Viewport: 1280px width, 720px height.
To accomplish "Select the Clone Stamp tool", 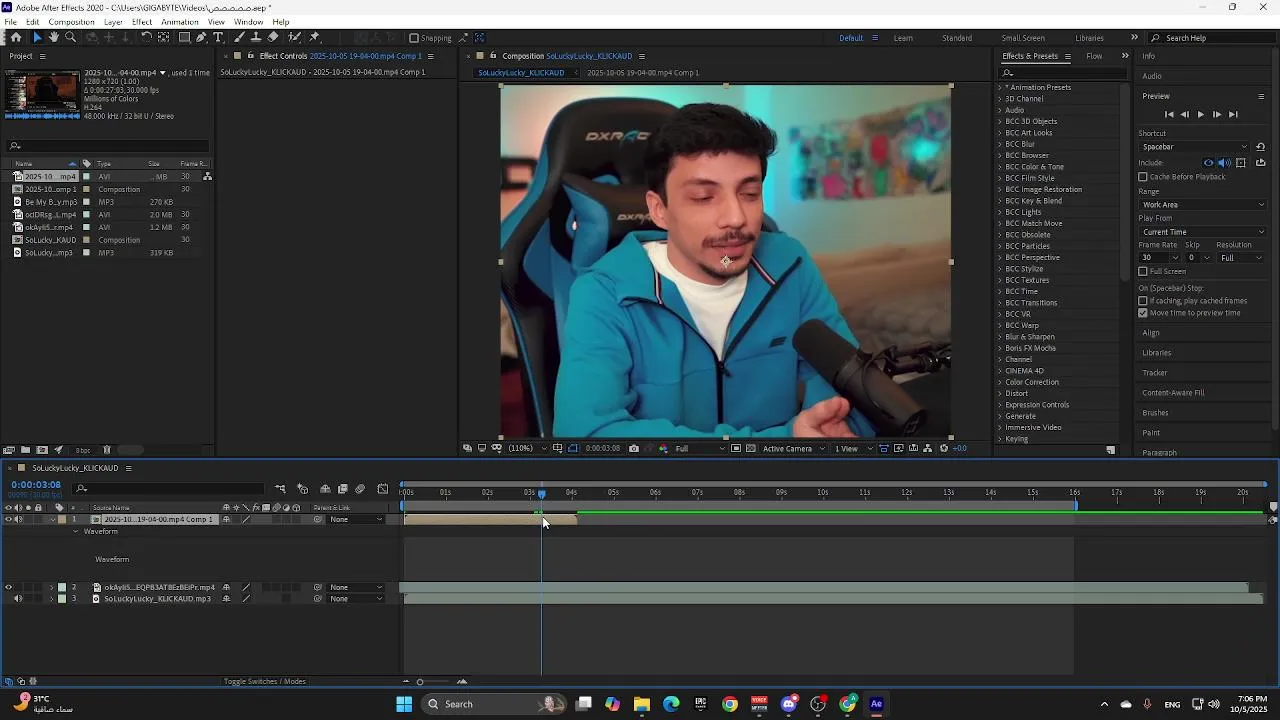I will click(x=256, y=37).
